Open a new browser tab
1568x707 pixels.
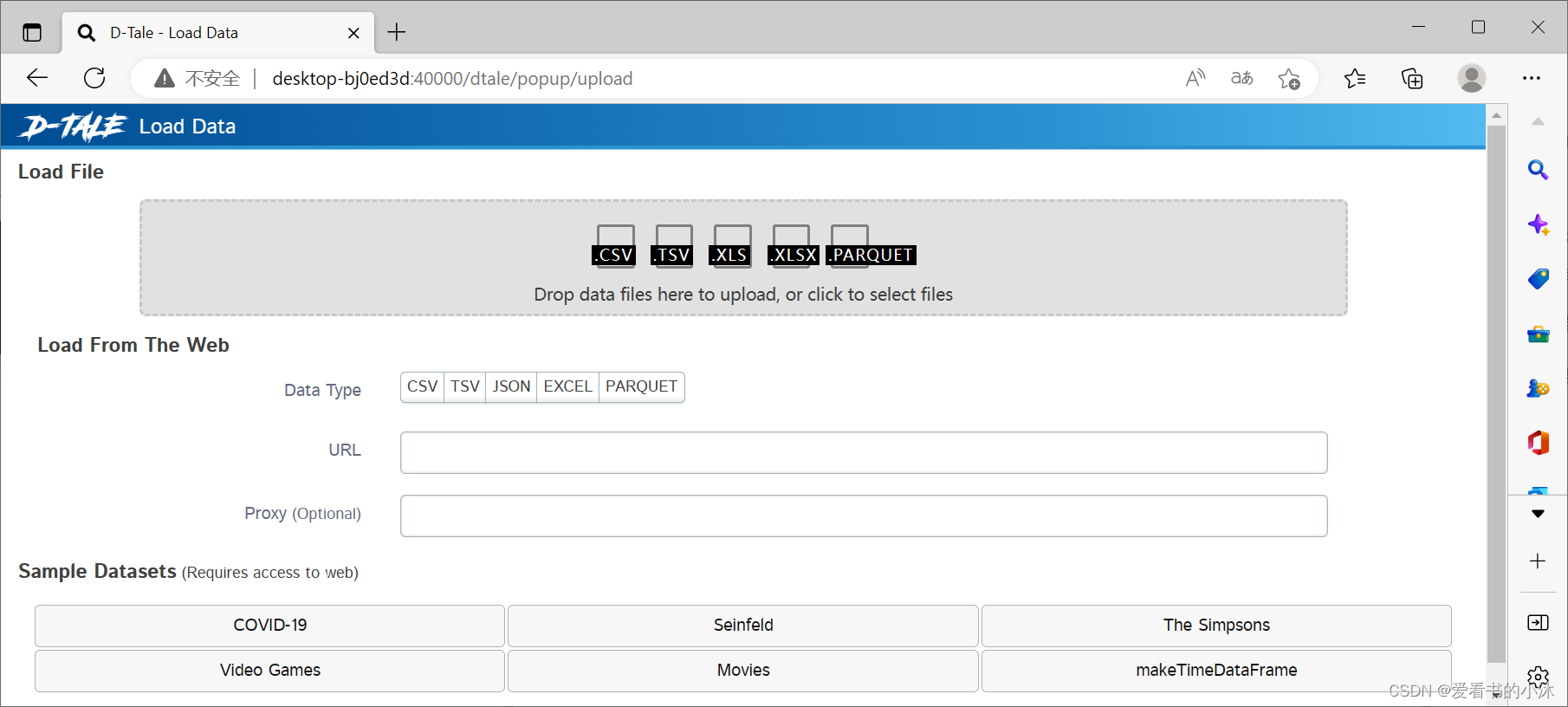click(397, 32)
